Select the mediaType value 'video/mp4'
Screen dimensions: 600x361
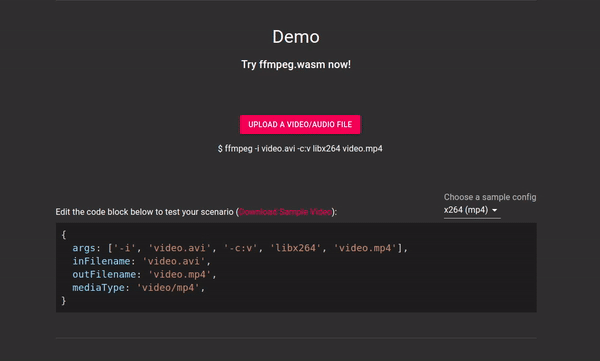[168, 287]
